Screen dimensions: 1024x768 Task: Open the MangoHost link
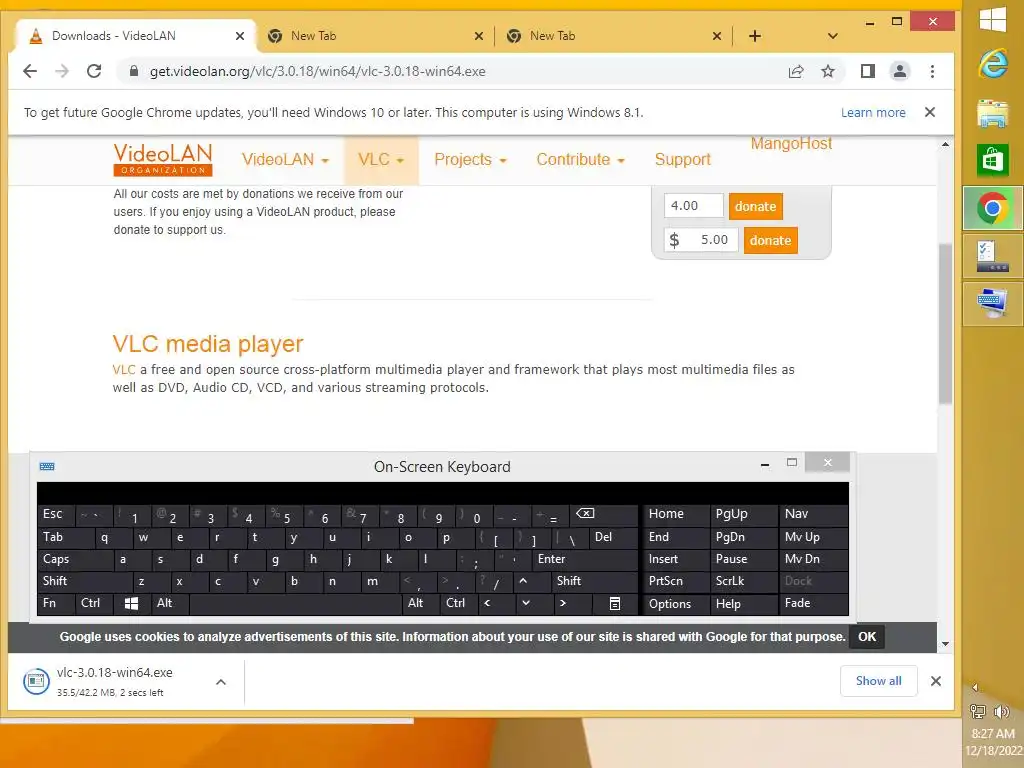[x=791, y=144]
